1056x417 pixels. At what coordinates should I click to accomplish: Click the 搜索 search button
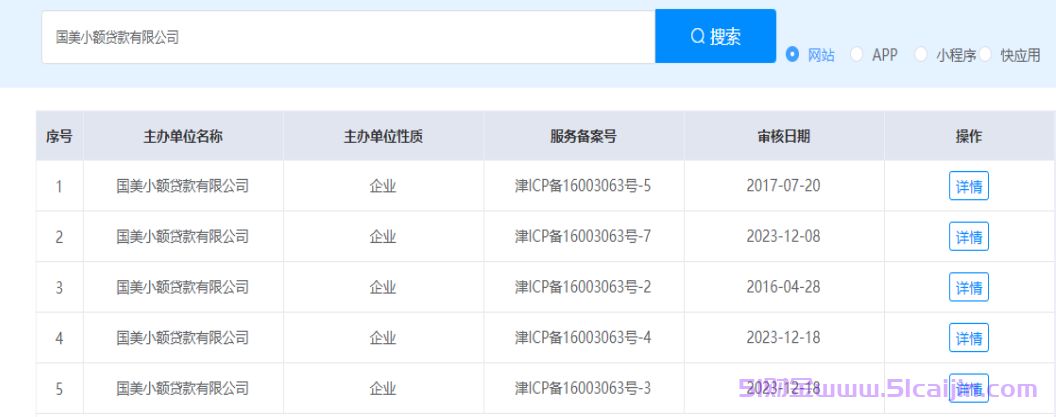(x=715, y=36)
